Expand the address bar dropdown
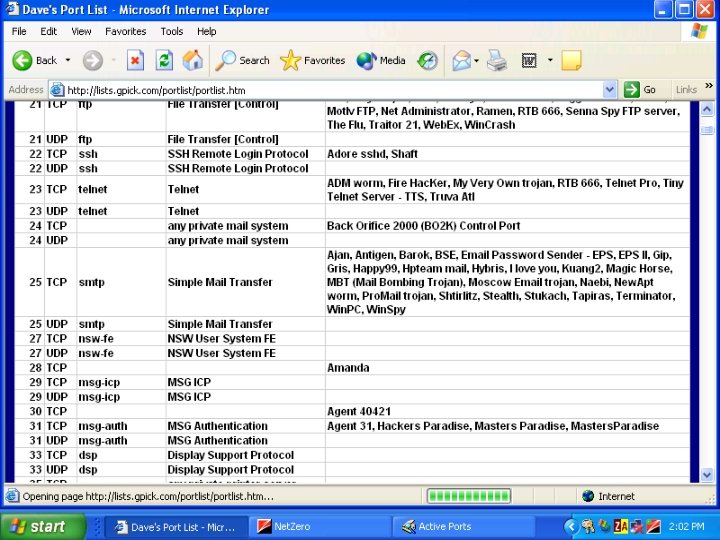Screen dimensions: 720x540 click(x=609, y=90)
